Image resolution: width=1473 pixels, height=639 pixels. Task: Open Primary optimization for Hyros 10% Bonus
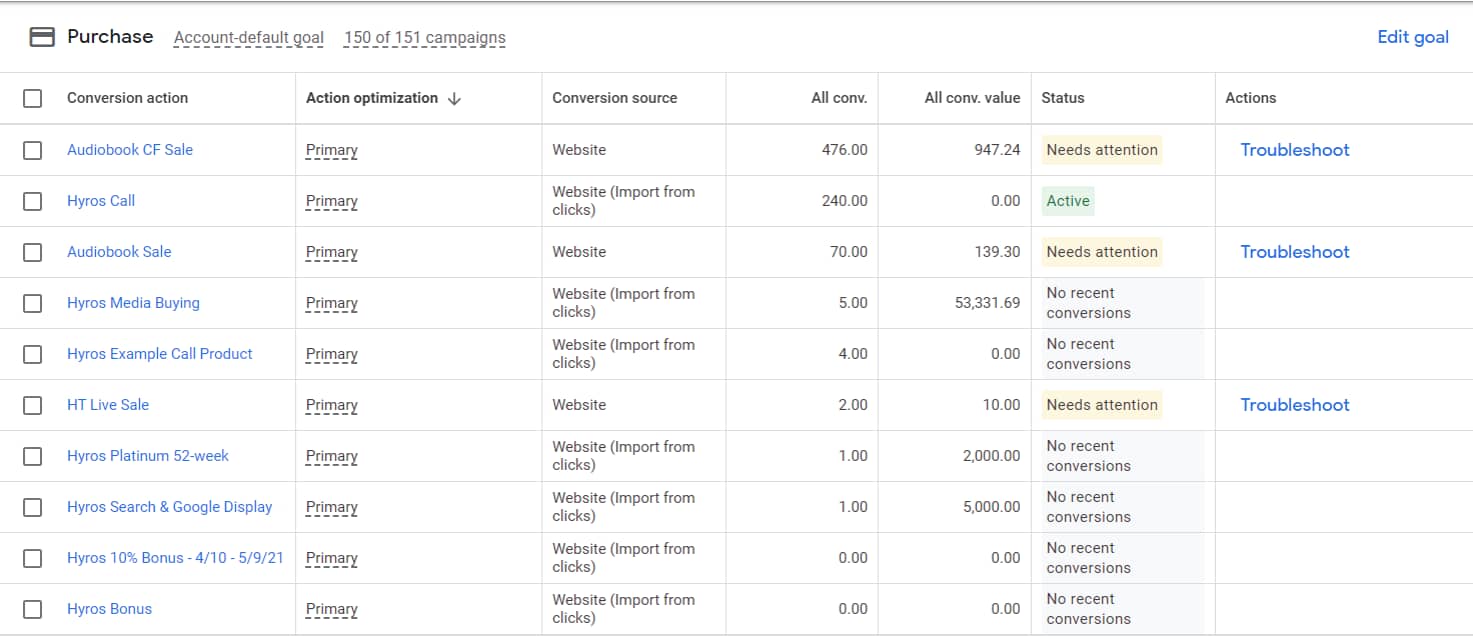point(332,558)
